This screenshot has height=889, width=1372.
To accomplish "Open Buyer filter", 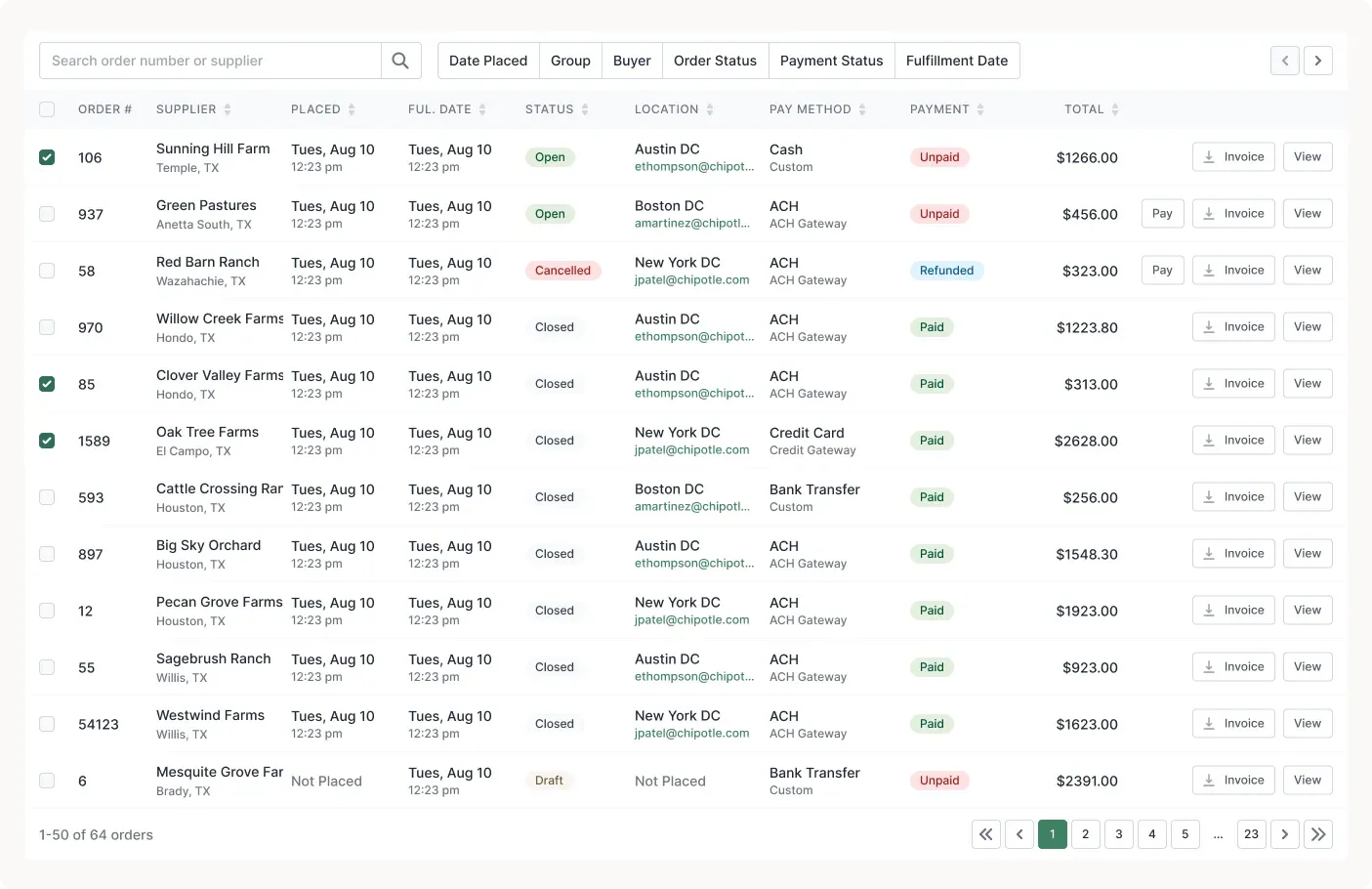I will point(632,61).
